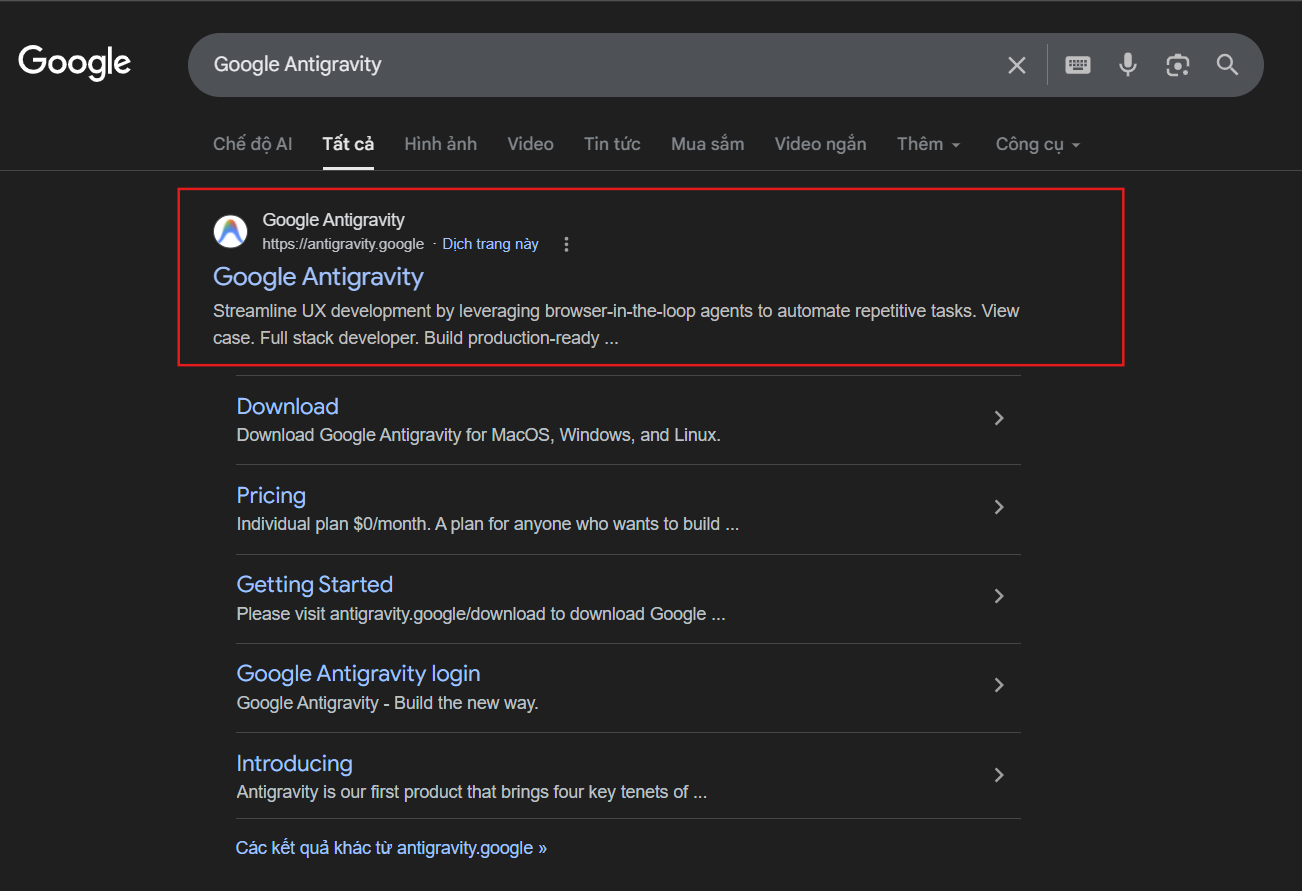Click the magnifying glass to search
Screen dimensions: 1302x891
[x=1227, y=64]
